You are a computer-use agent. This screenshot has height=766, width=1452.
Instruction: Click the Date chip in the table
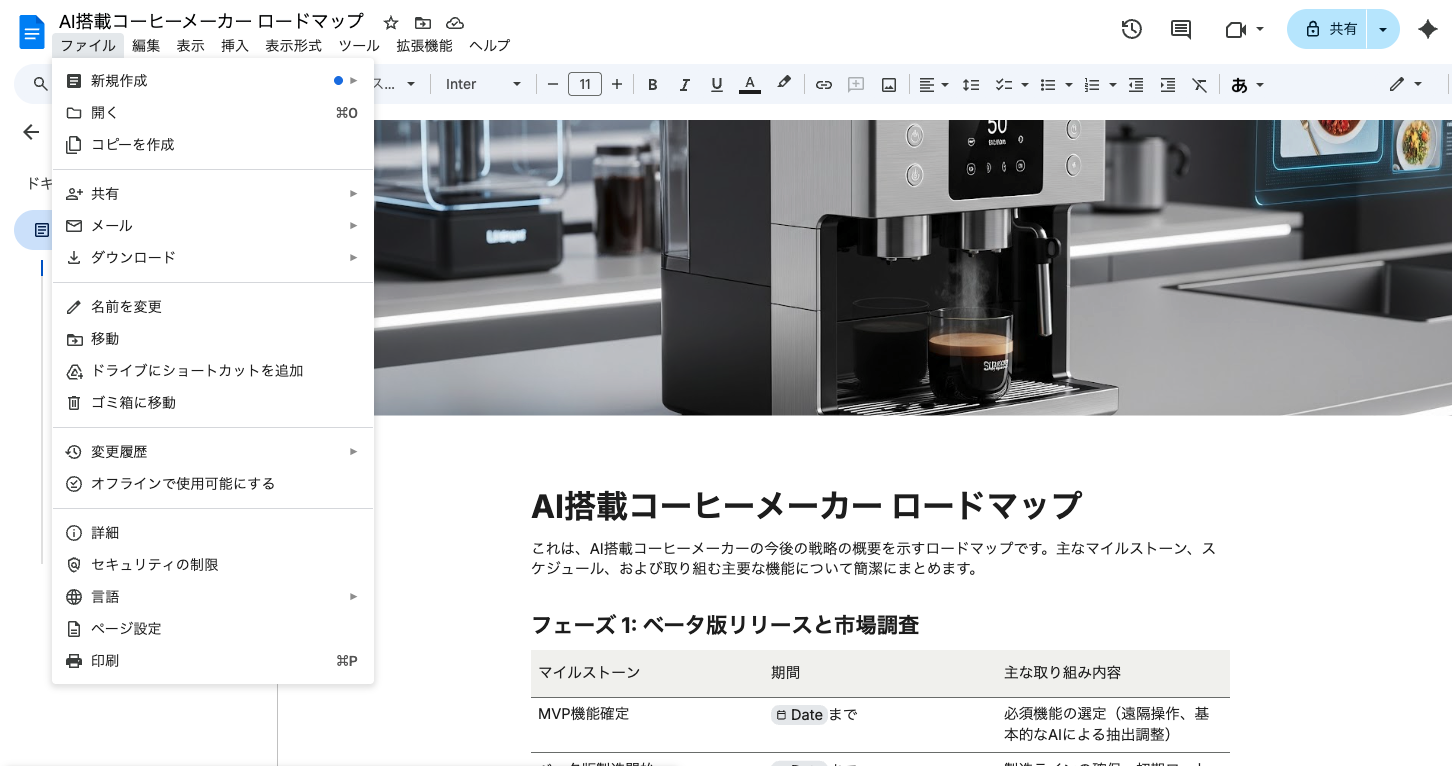tap(798, 714)
